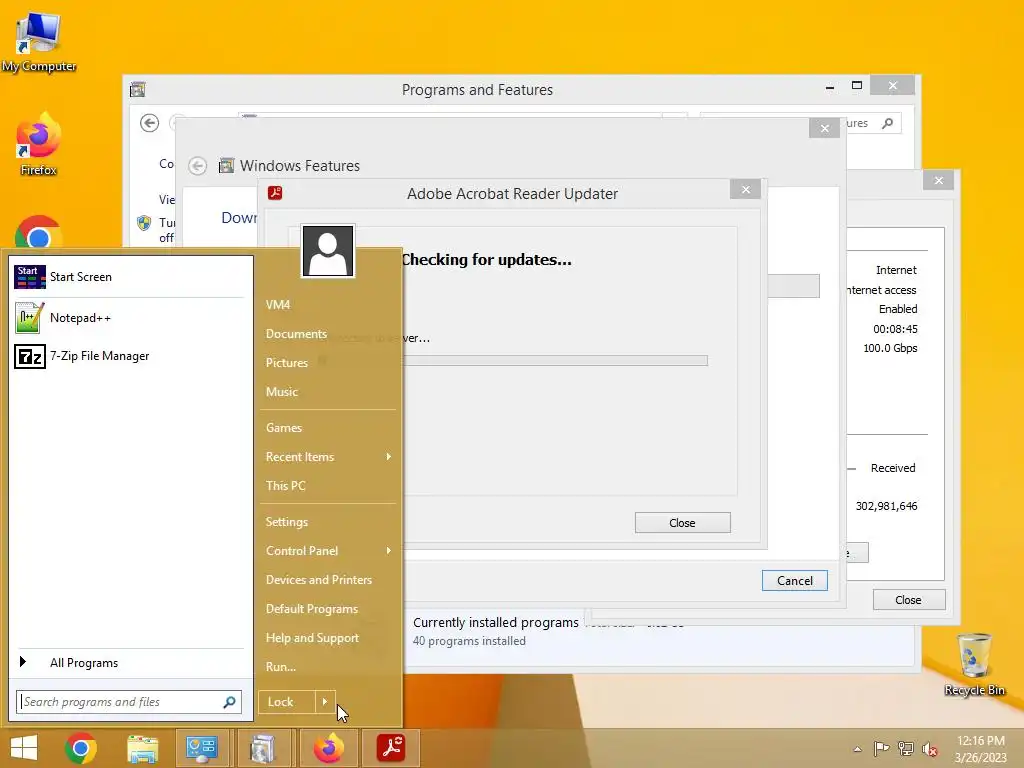1024x768 pixels.
Task: Click the user account picture in Start menu
Action: point(328,251)
